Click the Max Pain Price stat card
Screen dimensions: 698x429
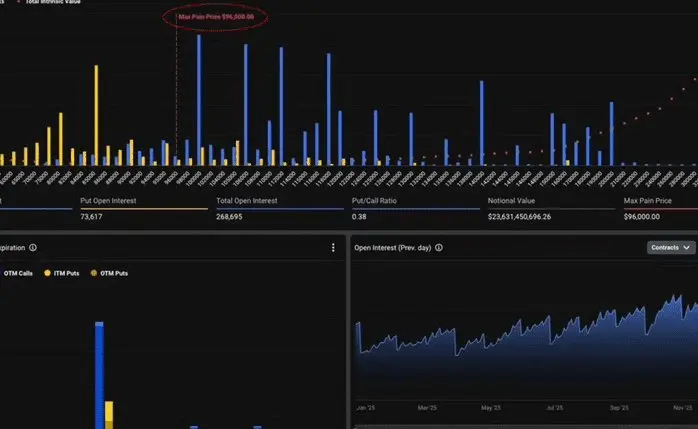pyautogui.click(x=661, y=209)
